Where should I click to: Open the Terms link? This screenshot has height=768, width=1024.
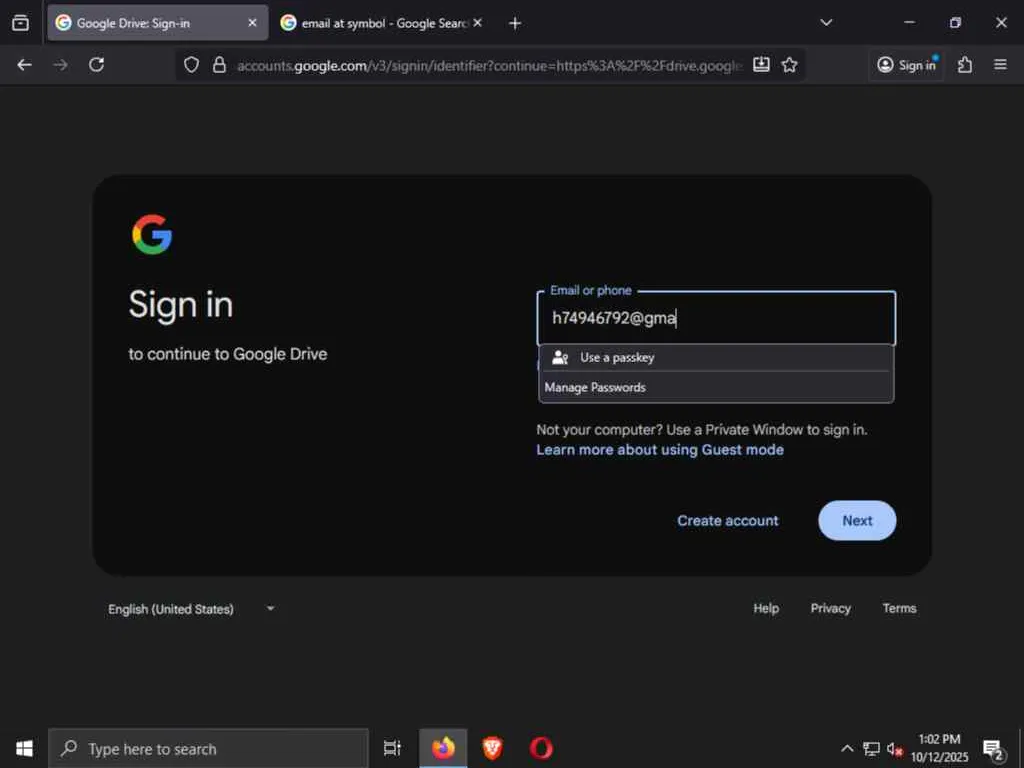(x=899, y=609)
